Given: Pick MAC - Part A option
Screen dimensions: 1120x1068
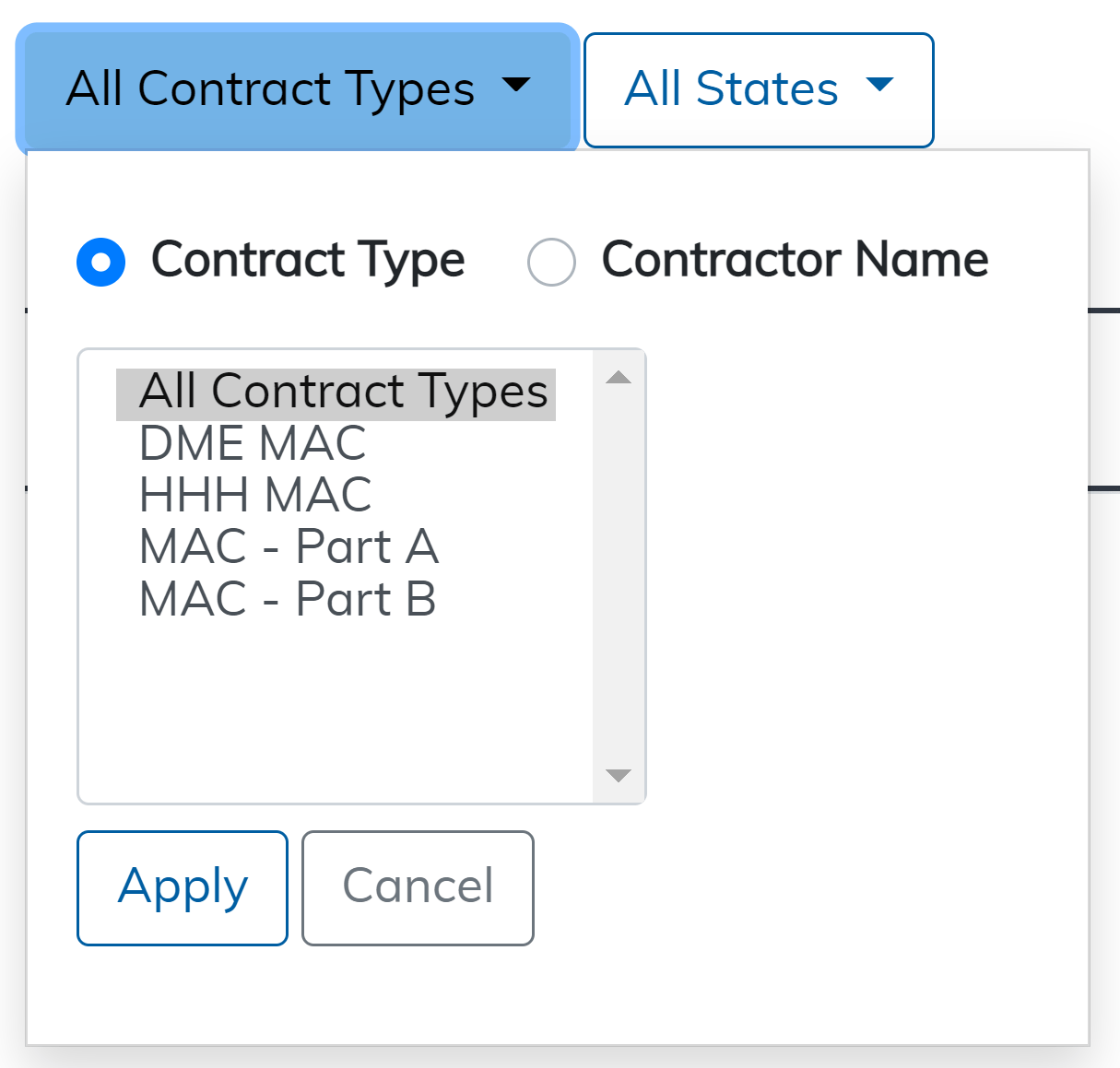Looking at the screenshot, I should (x=289, y=547).
